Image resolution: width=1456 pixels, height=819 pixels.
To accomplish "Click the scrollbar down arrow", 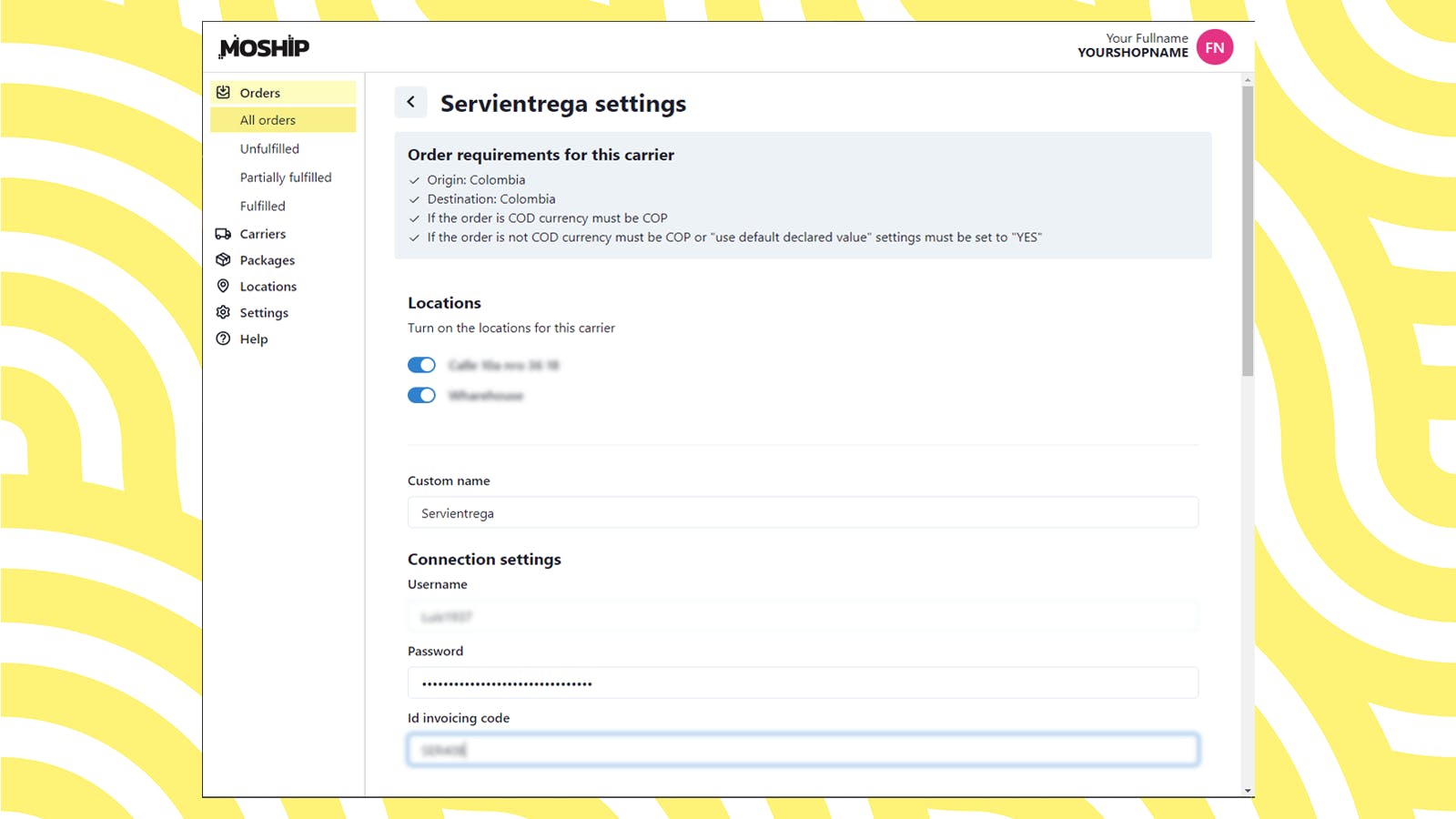I will 1248,791.
